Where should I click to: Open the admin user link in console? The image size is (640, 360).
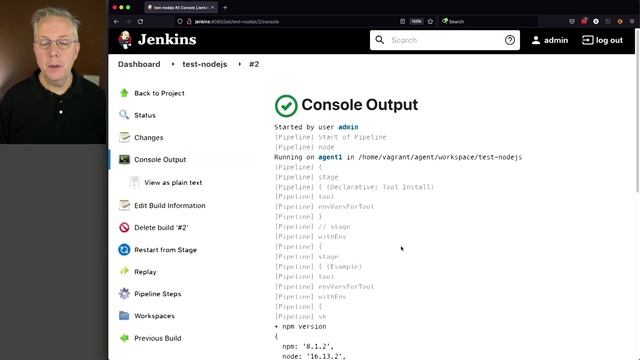(x=348, y=127)
